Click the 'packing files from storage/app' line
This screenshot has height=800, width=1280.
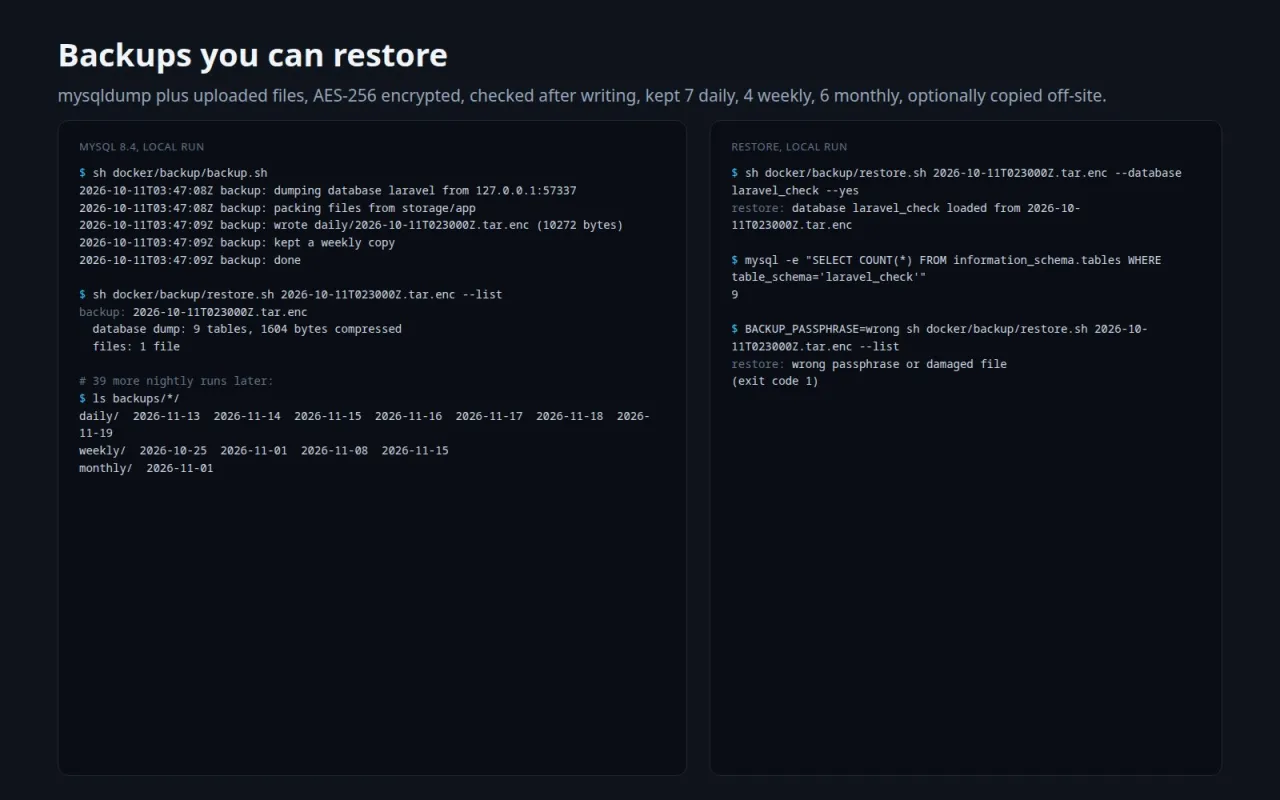click(277, 208)
